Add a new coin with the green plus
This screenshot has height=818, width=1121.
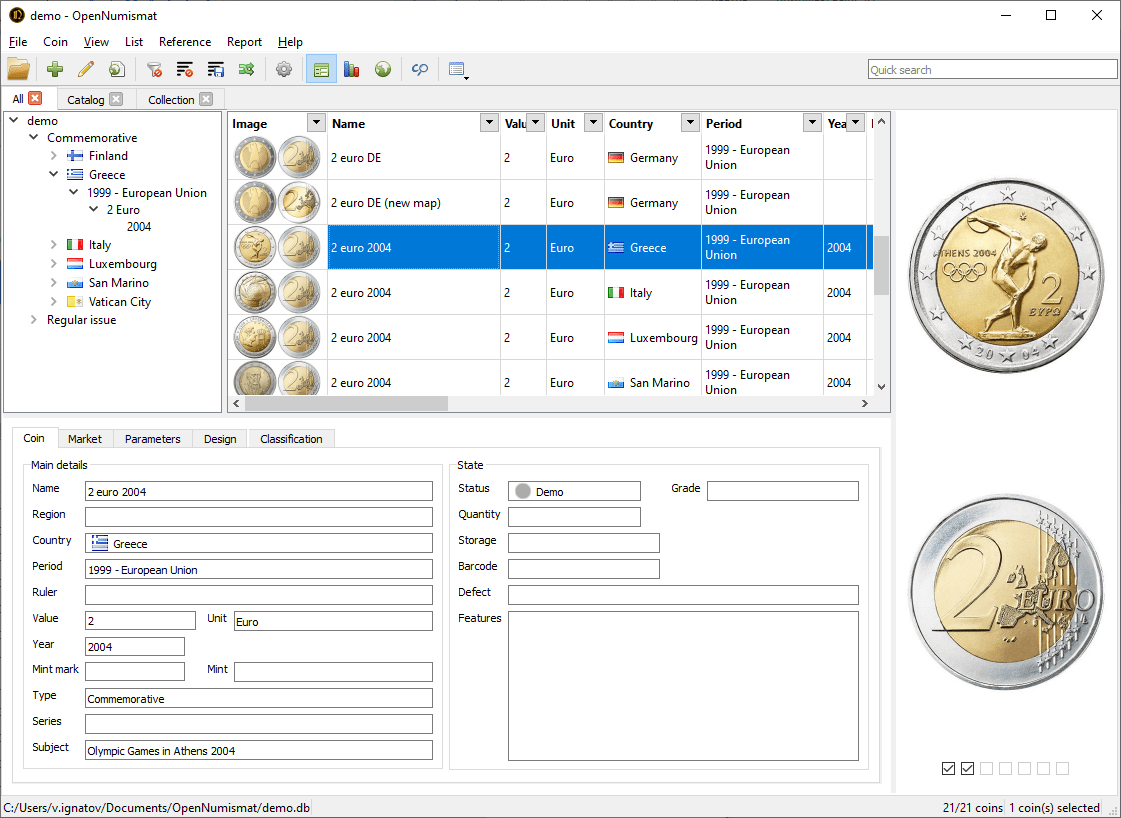pyautogui.click(x=54, y=69)
